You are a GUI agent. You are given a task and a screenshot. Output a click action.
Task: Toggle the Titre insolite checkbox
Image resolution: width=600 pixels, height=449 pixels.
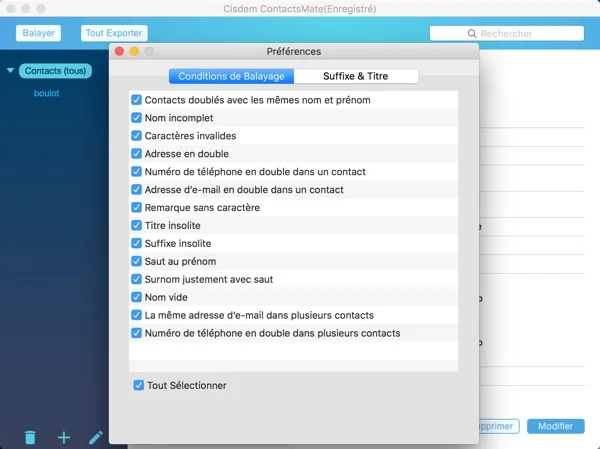click(x=136, y=225)
